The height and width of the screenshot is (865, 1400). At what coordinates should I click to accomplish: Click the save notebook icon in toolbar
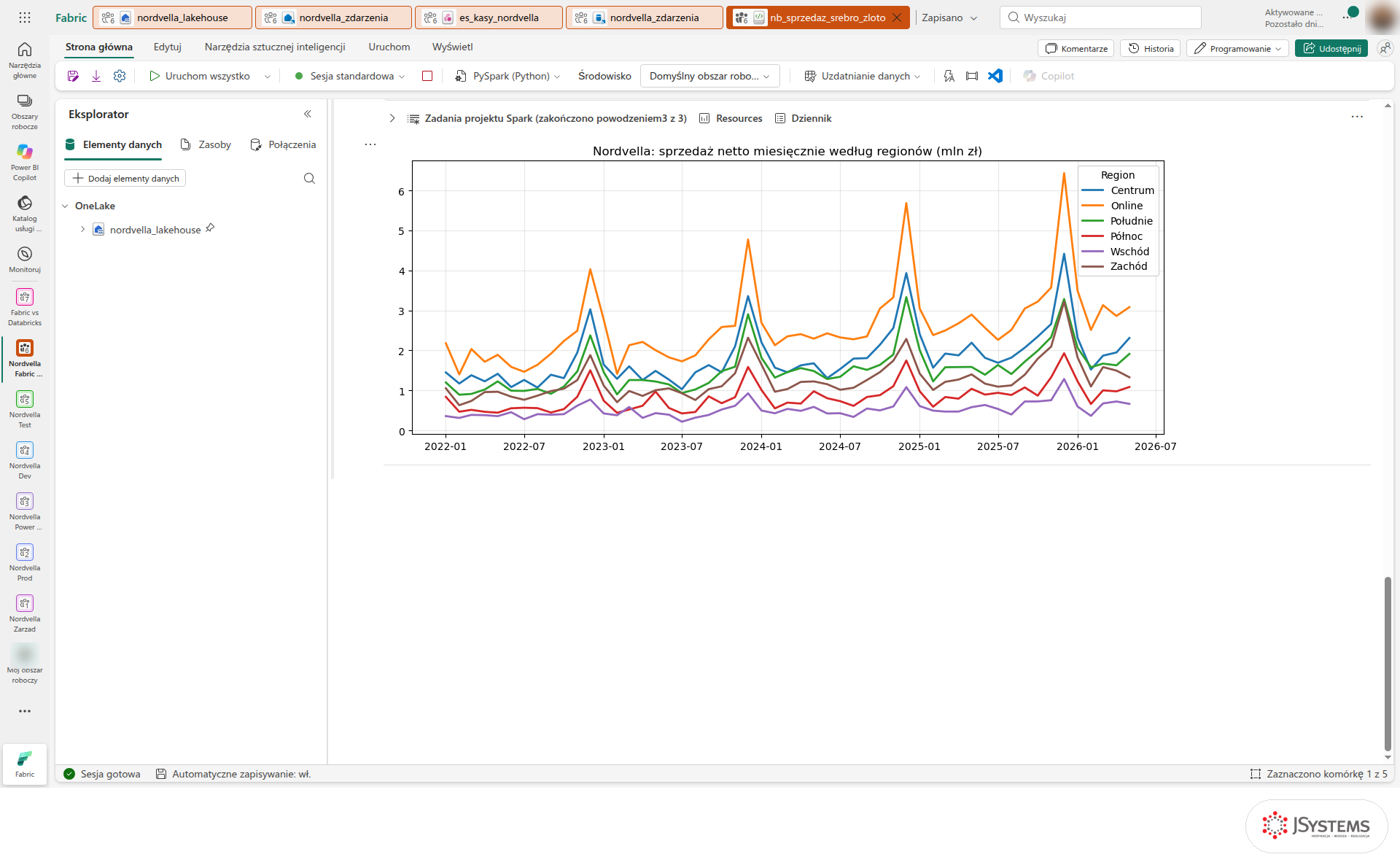(73, 76)
